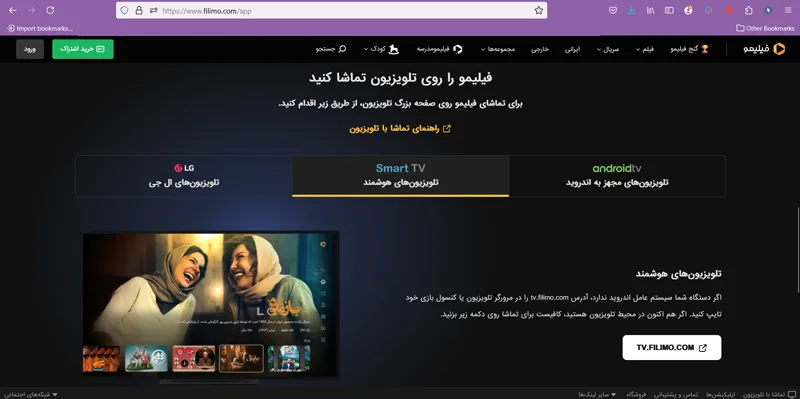
Task: Open the Other Bookmarks folder
Action: point(765,28)
